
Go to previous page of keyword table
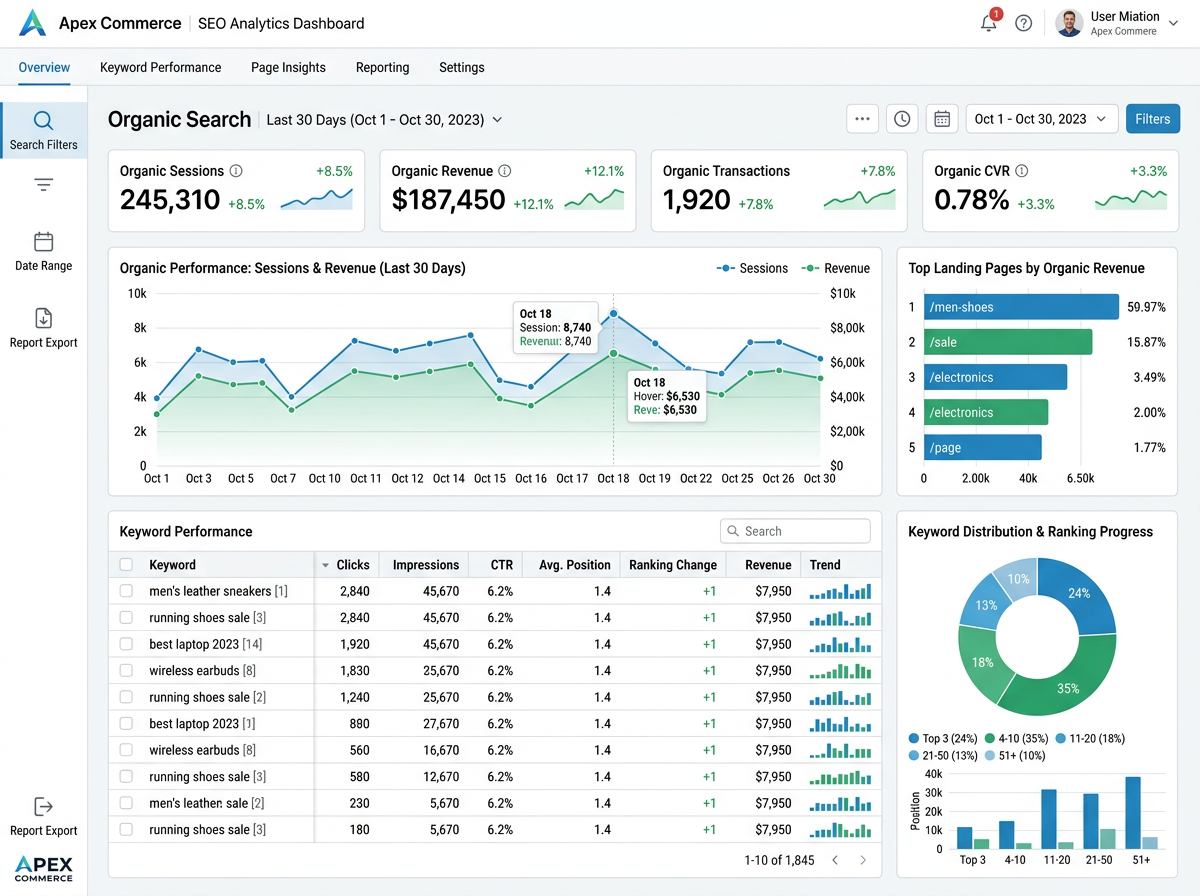click(x=835, y=860)
